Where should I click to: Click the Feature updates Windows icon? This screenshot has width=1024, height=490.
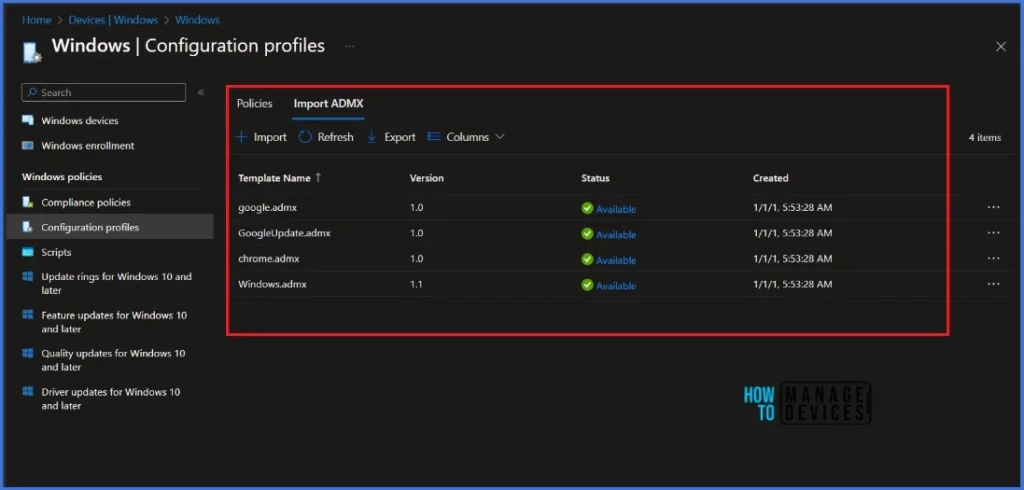27,316
